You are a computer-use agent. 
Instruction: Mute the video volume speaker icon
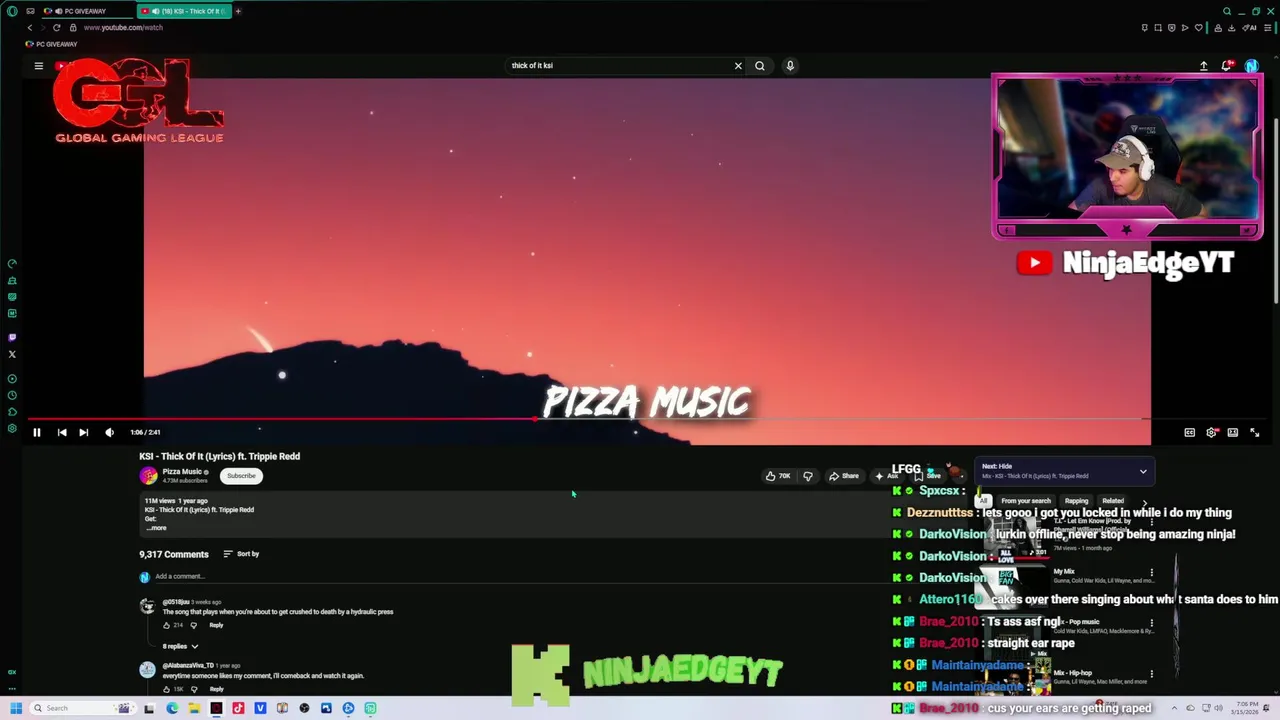pos(109,432)
